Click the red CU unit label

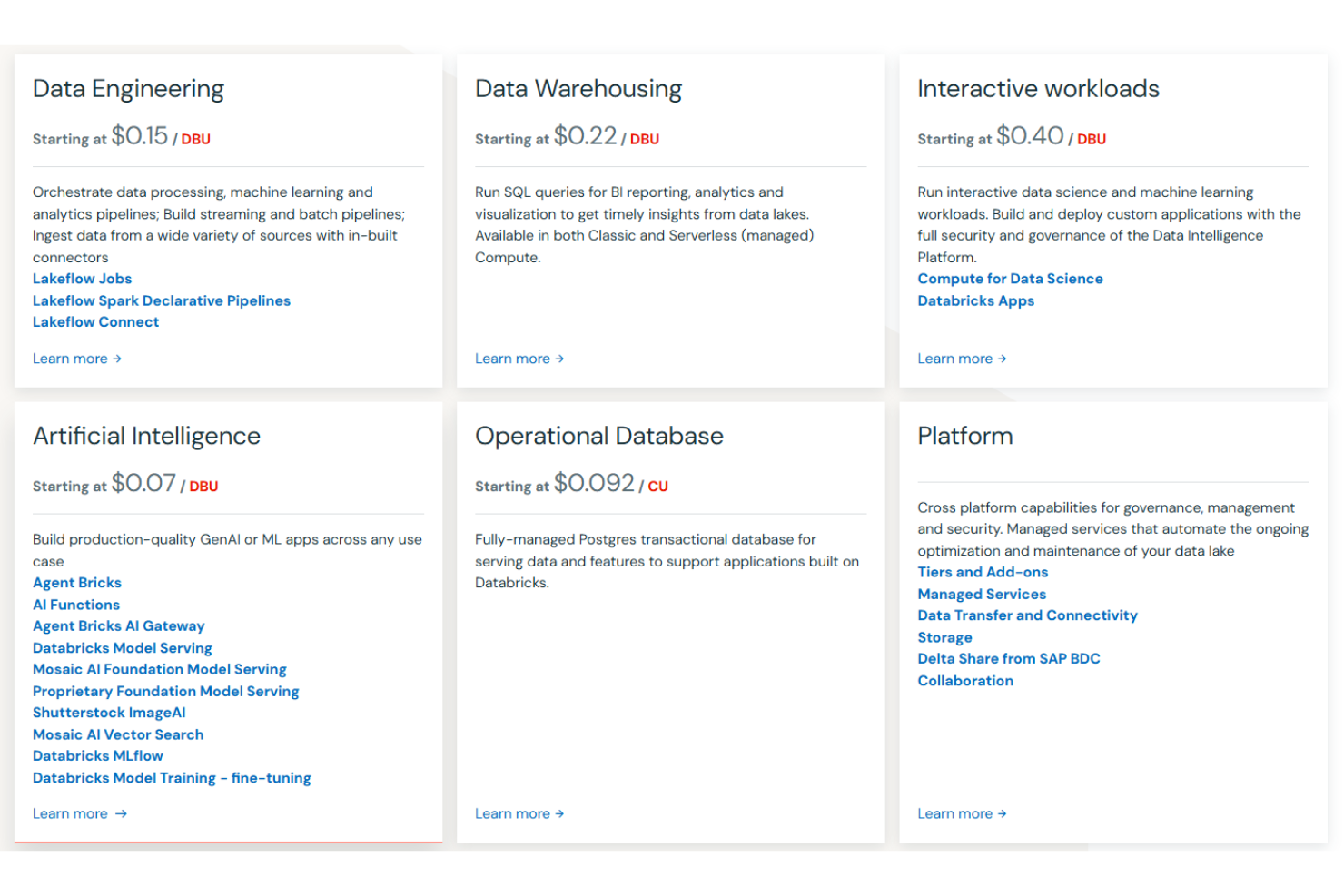coord(657,487)
